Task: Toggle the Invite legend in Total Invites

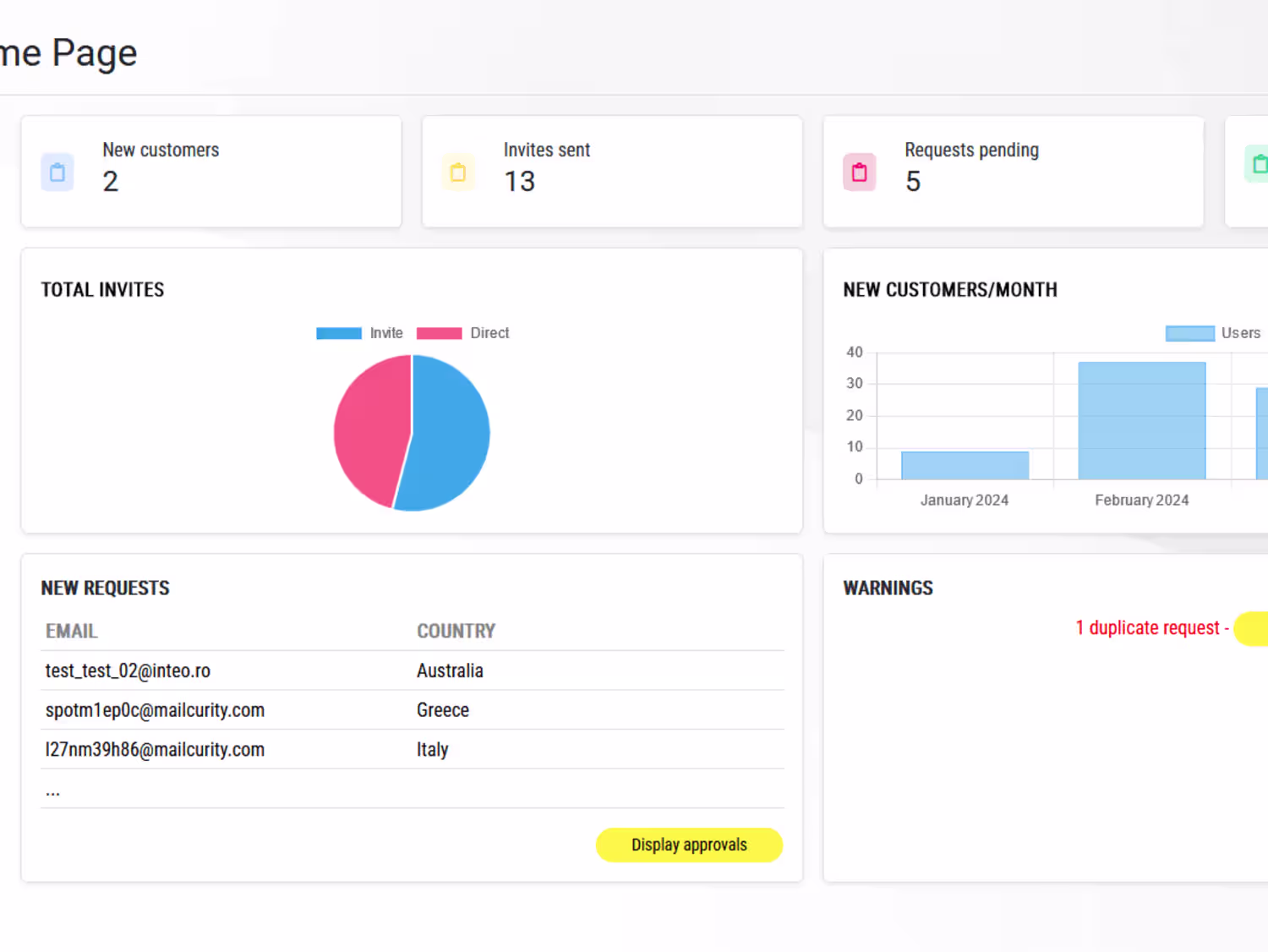Action: 359,333
